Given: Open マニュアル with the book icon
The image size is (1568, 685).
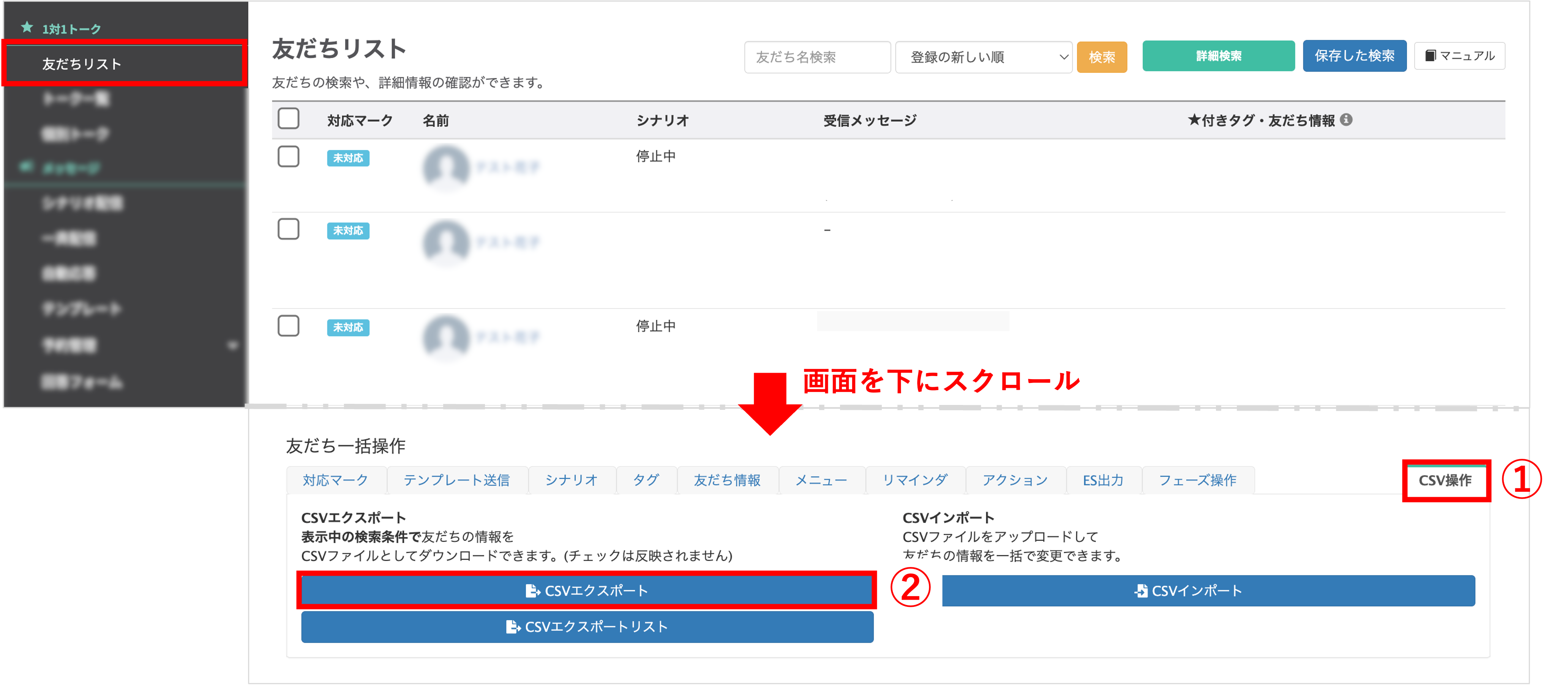Looking at the screenshot, I should 1459,56.
